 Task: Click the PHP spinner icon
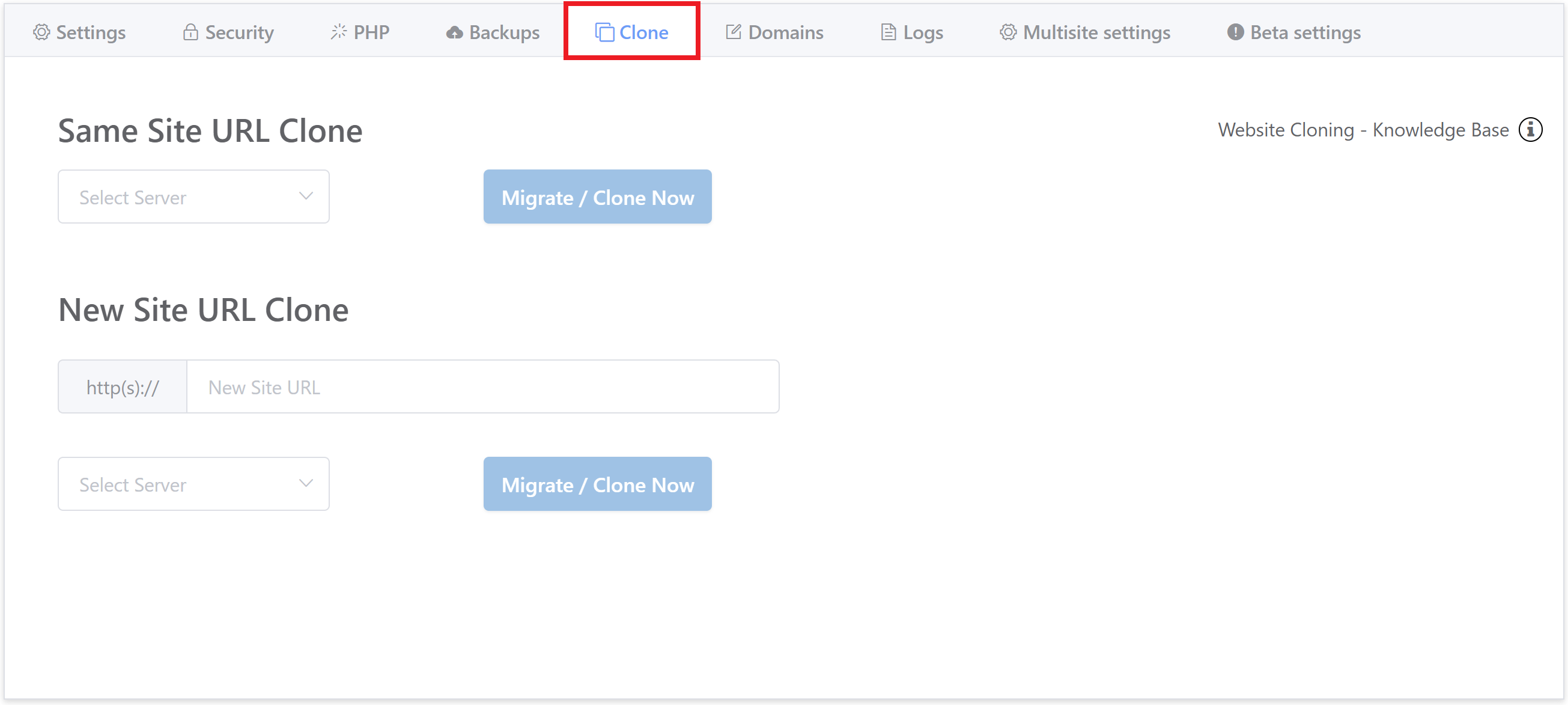click(339, 32)
